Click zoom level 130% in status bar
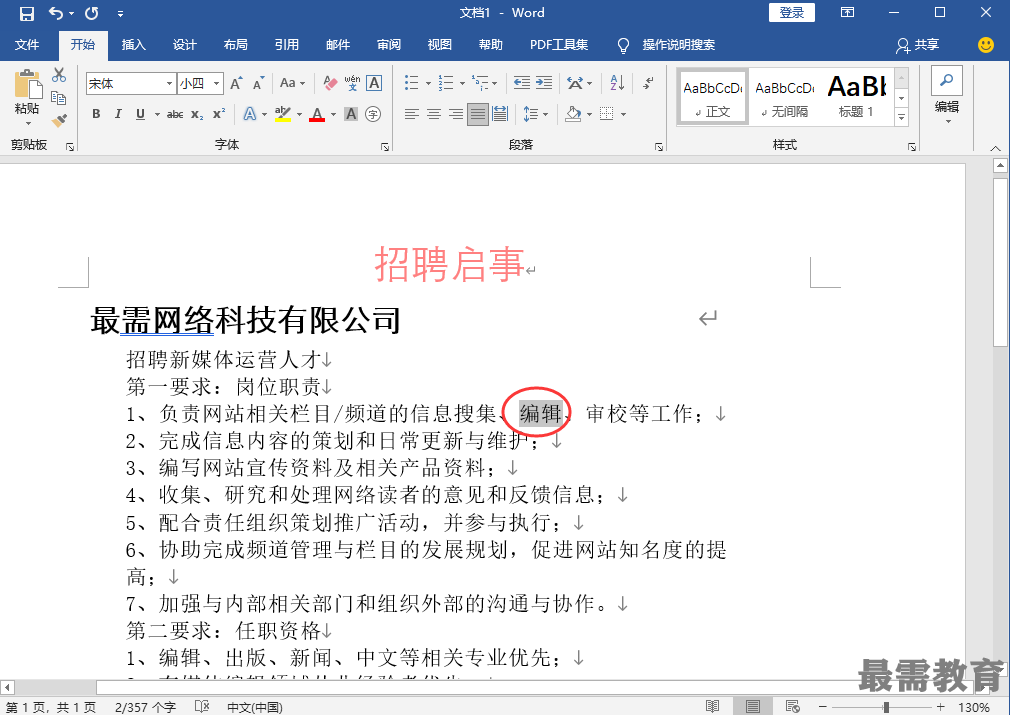This screenshot has height=715, width=1010. [x=974, y=707]
